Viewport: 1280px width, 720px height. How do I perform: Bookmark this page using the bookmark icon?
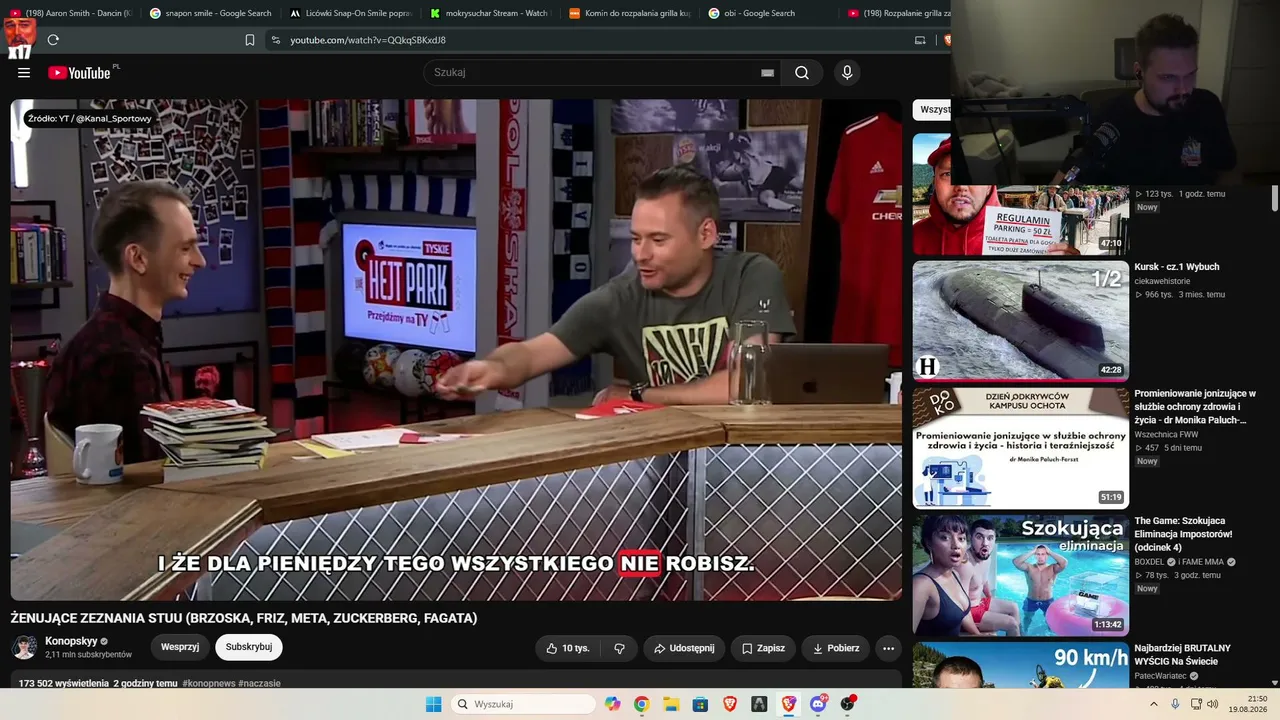(250, 40)
